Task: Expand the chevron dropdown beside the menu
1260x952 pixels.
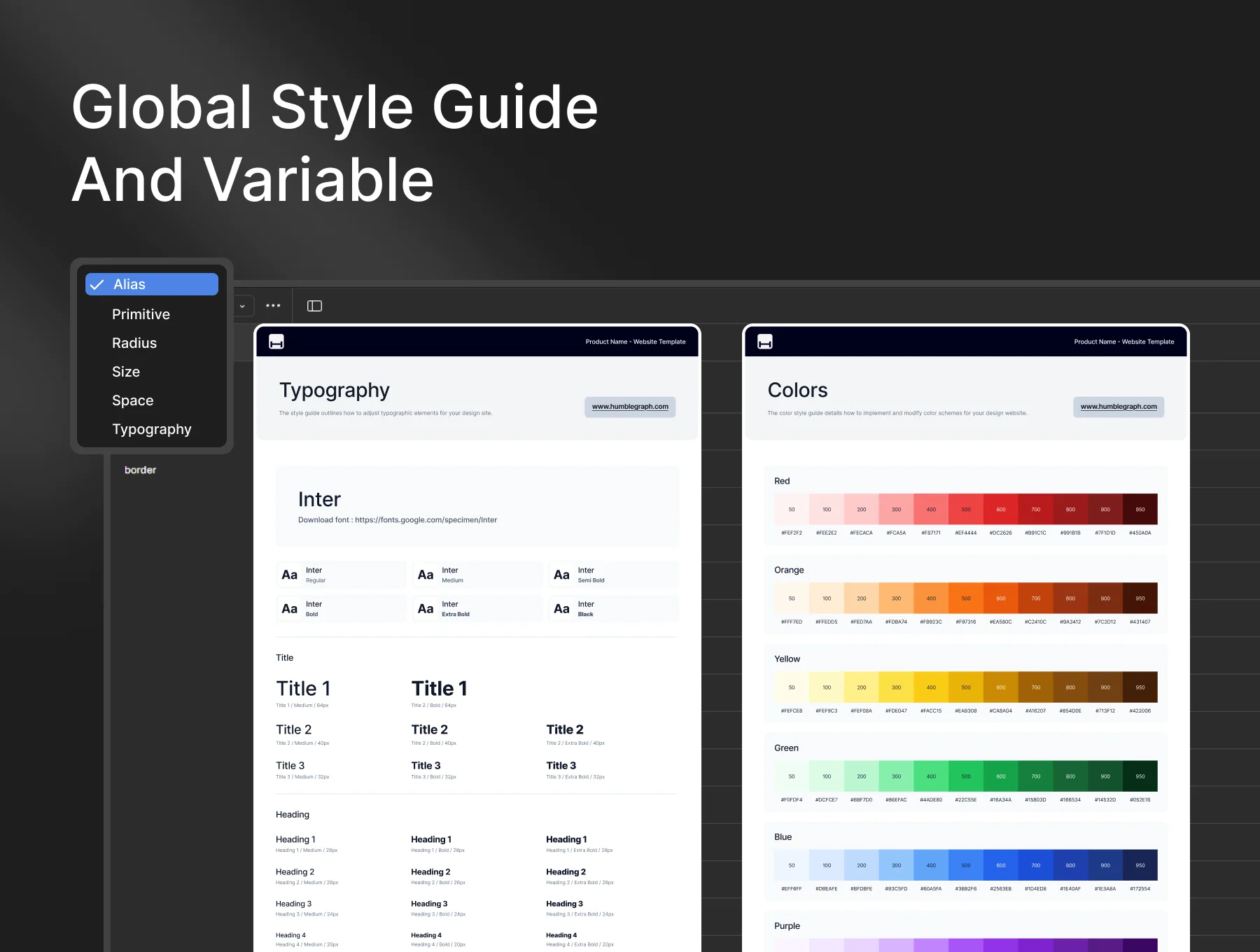Action: click(242, 306)
